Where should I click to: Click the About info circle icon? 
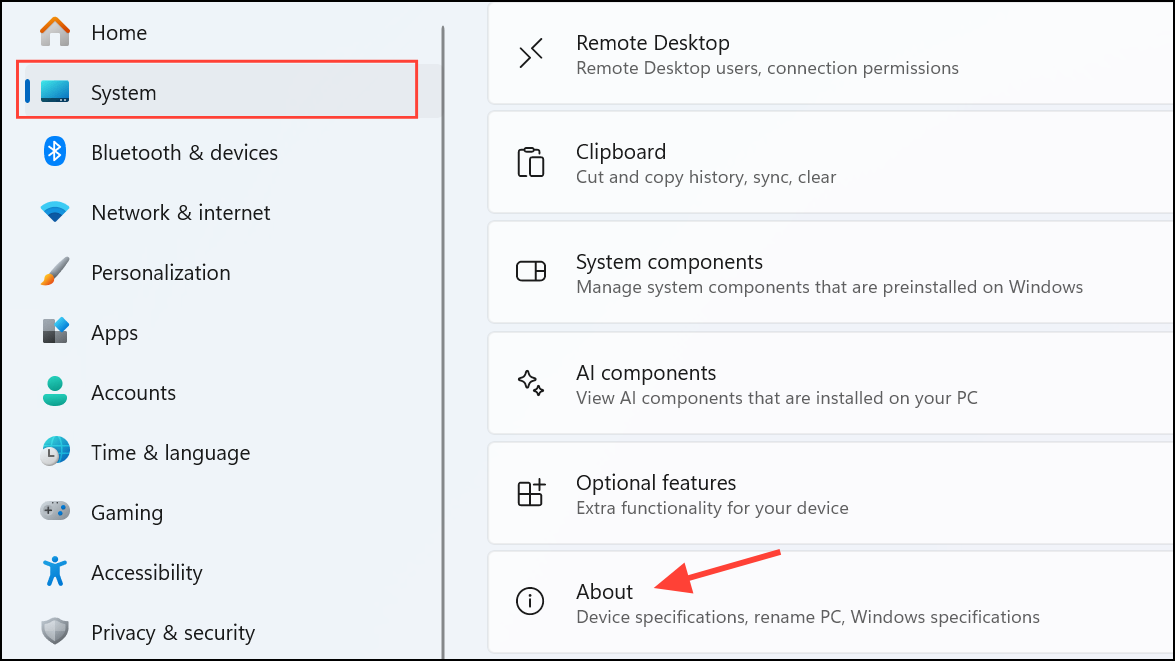pos(530,601)
